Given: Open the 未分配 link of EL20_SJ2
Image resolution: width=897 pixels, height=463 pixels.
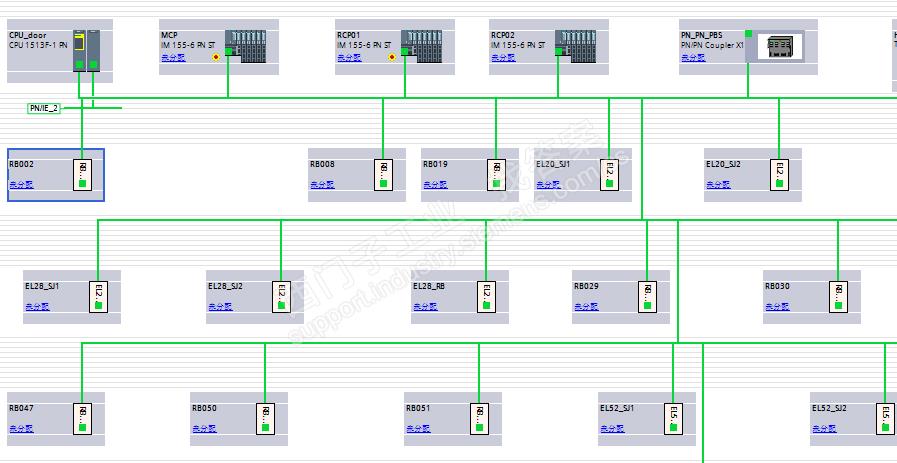Looking at the screenshot, I should tap(718, 185).
